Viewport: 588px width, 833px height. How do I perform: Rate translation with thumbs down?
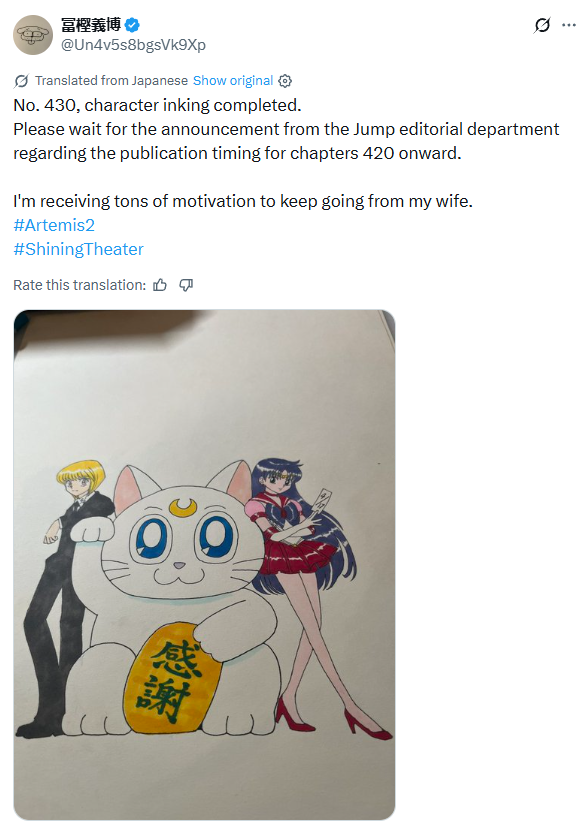[186, 285]
